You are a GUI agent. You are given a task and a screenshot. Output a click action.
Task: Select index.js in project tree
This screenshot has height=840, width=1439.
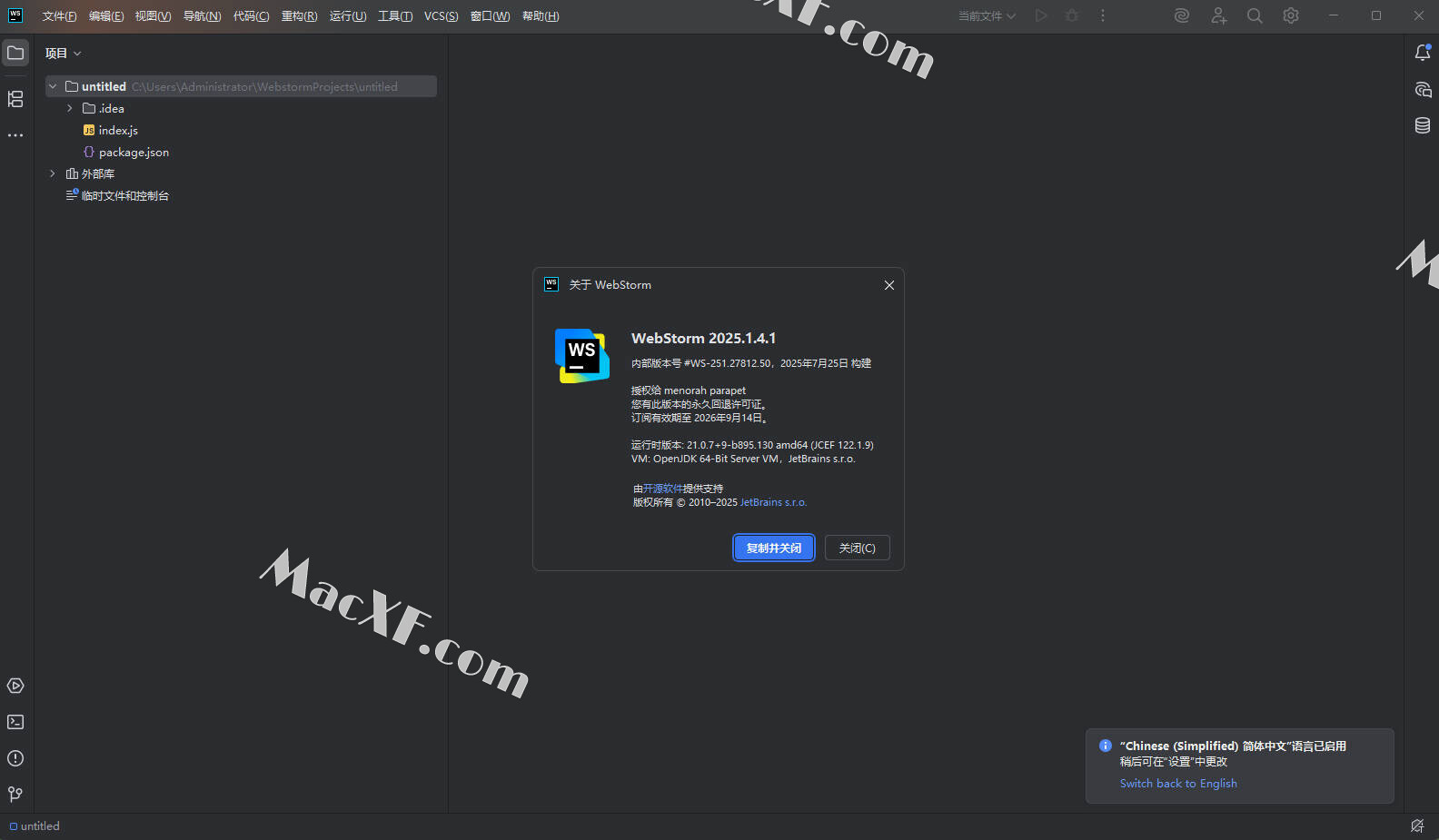point(118,130)
